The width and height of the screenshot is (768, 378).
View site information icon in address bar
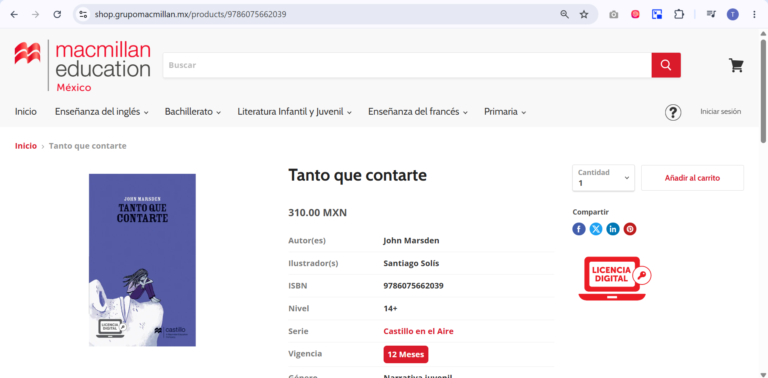[83, 14]
